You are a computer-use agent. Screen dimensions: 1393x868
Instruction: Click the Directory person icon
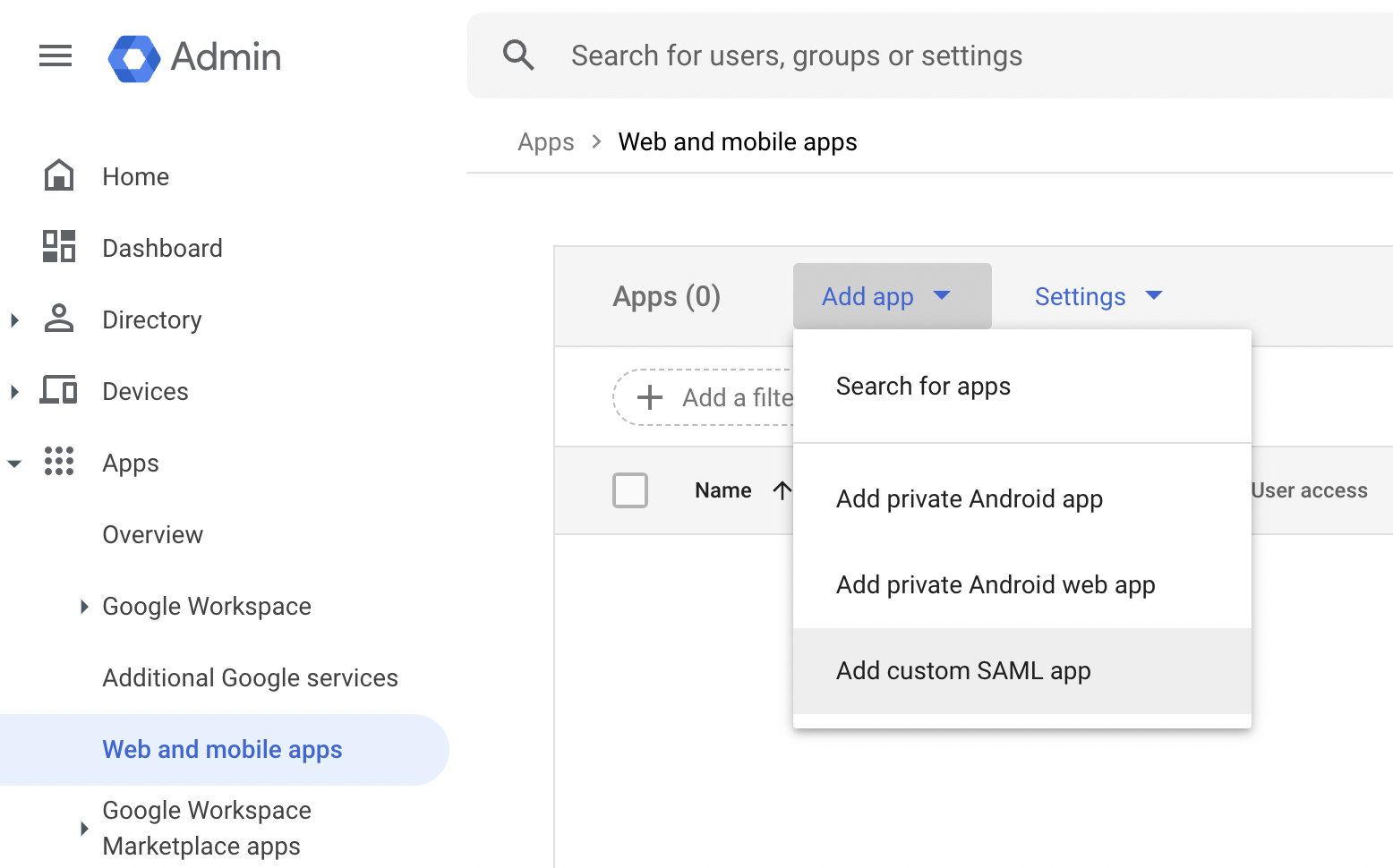(x=58, y=319)
